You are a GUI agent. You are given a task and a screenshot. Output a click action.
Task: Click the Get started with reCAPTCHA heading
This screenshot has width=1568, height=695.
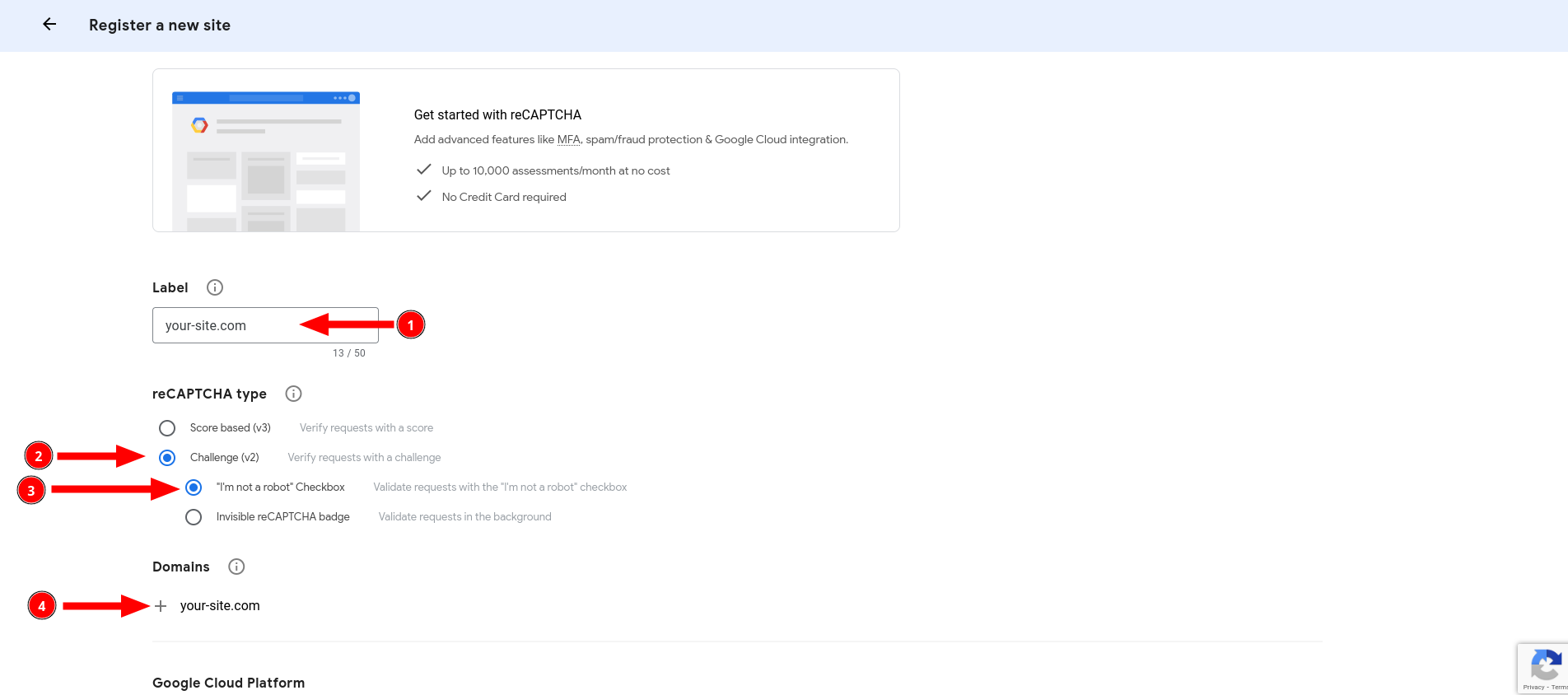tap(497, 115)
